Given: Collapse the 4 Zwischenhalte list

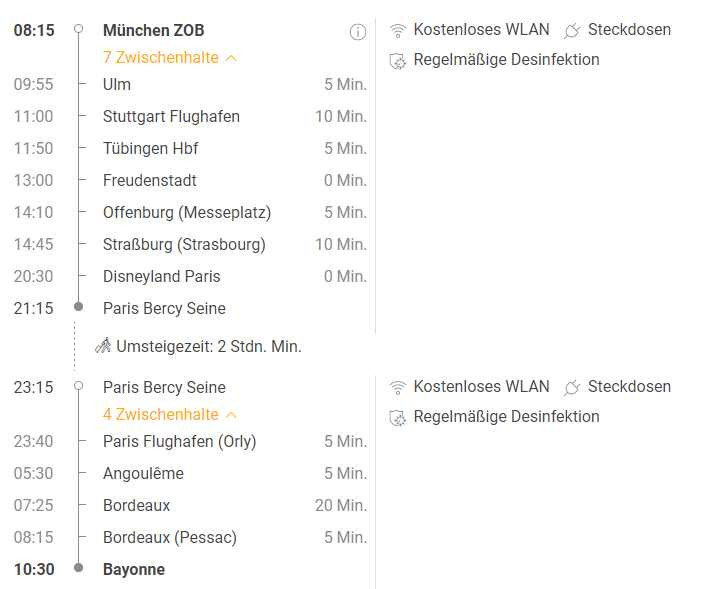Looking at the screenshot, I should [x=169, y=414].
